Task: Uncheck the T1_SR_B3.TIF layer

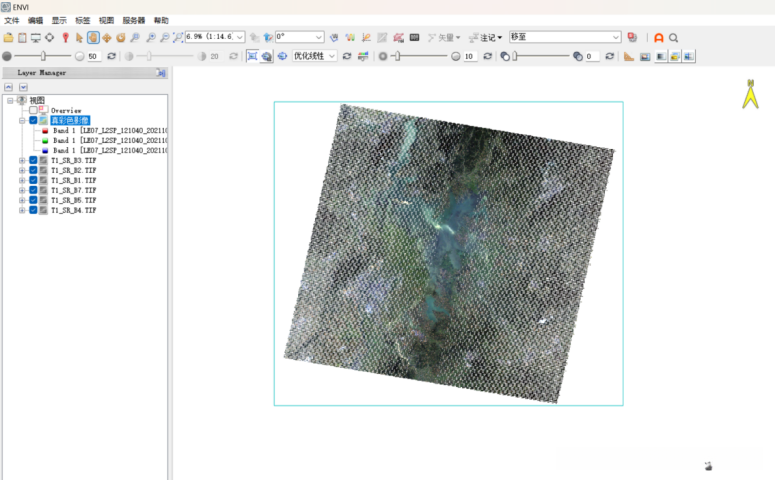Action: tap(33, 160)
